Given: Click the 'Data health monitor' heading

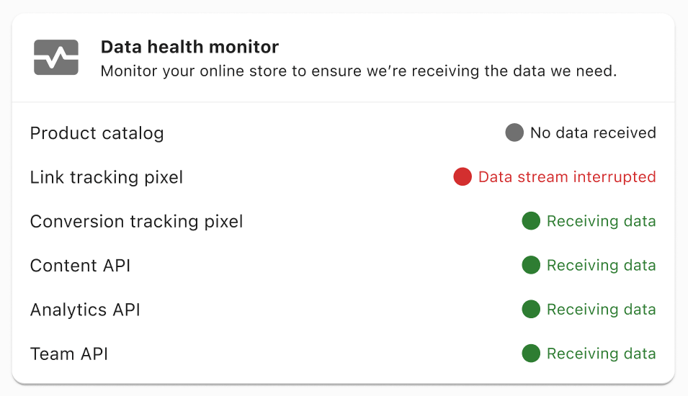Looking at the screenshot, I should click(190, 47).
